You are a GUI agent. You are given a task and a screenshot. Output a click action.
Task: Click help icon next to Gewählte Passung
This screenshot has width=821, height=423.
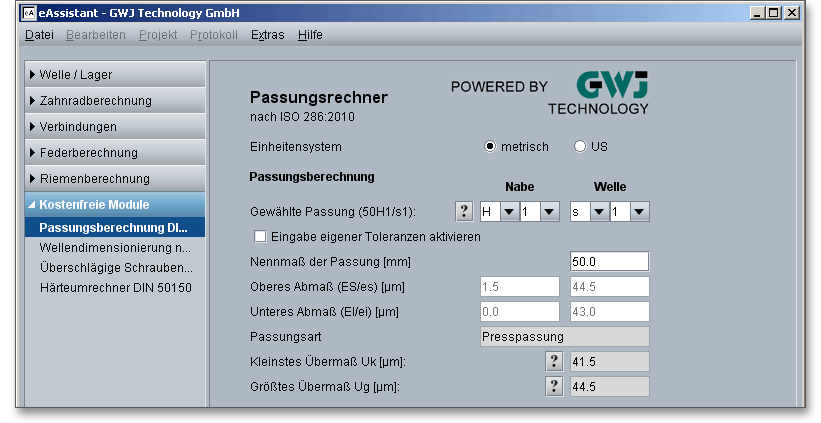[x=464, y=211]
